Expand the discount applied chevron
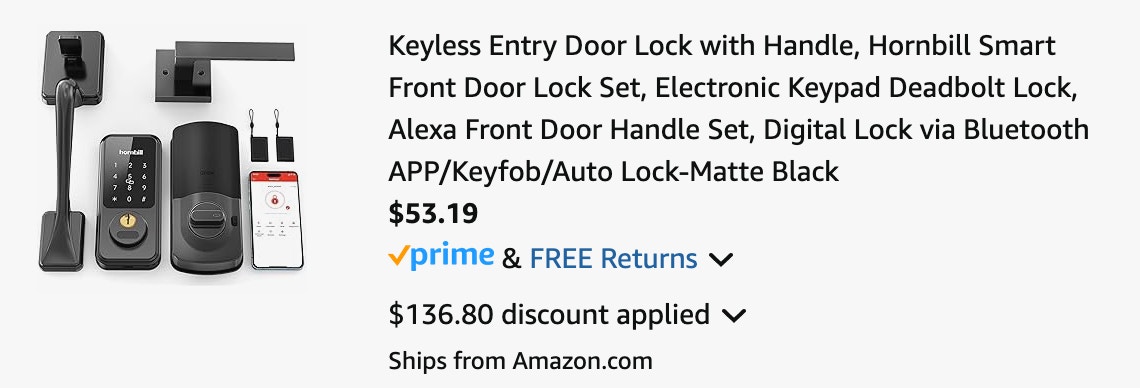 (734, 316)
